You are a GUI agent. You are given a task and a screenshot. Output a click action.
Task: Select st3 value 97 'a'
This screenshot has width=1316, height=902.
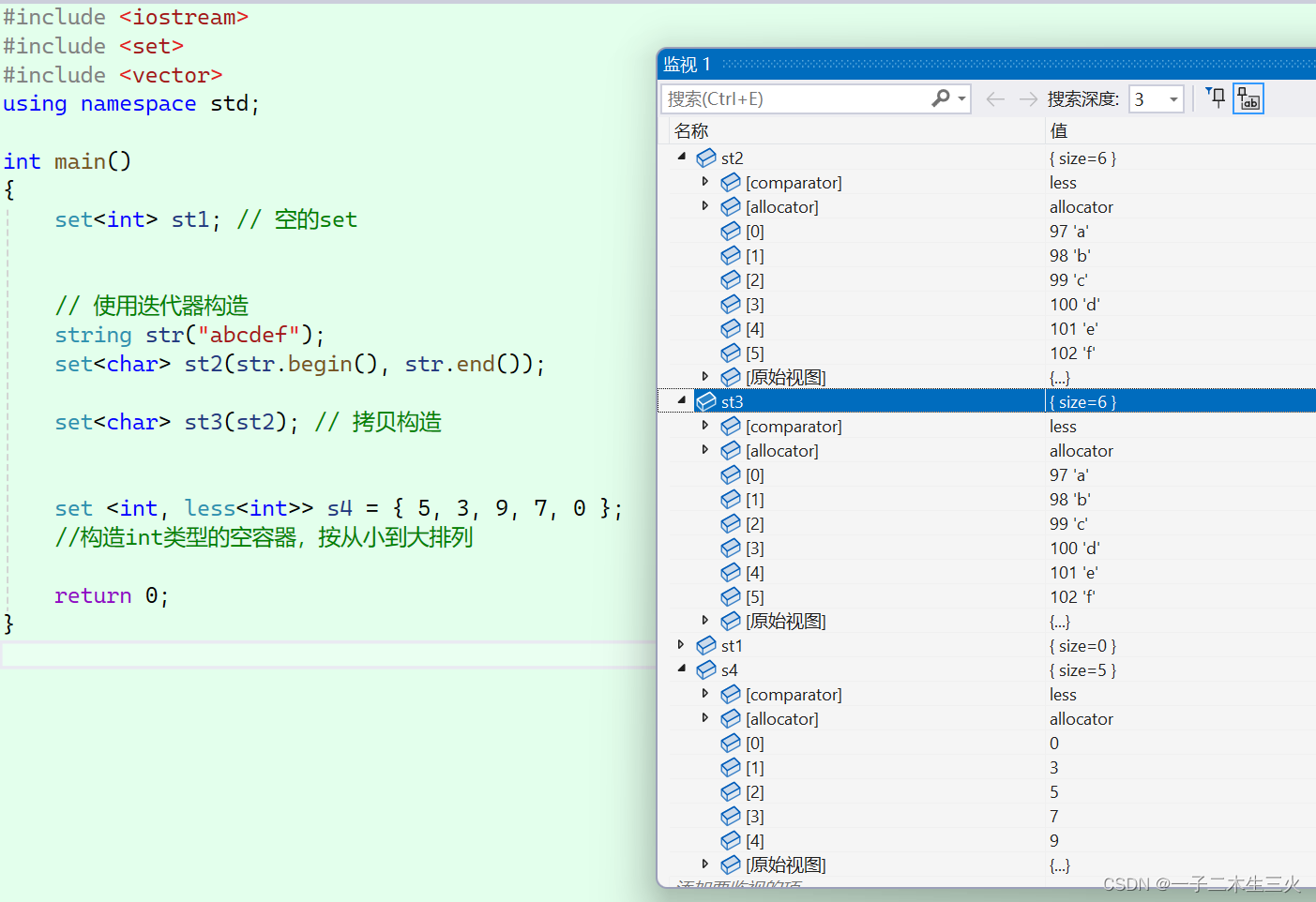click(x=1069, y=474)
